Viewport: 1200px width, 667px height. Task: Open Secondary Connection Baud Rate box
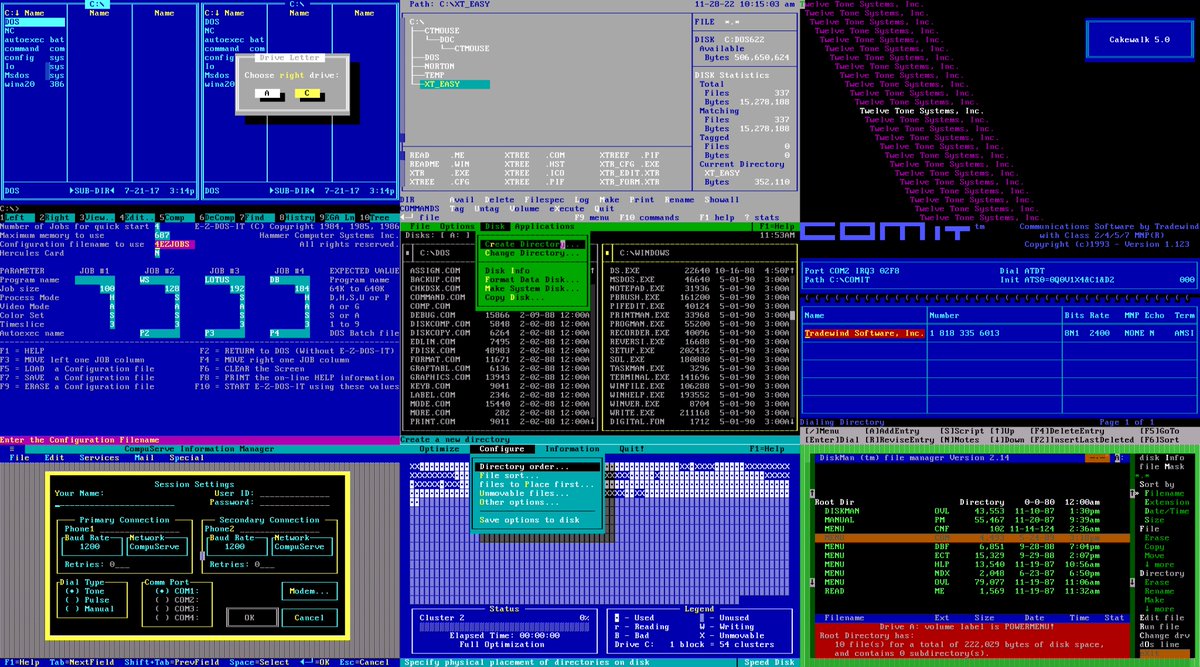click(x=237, y=547)
